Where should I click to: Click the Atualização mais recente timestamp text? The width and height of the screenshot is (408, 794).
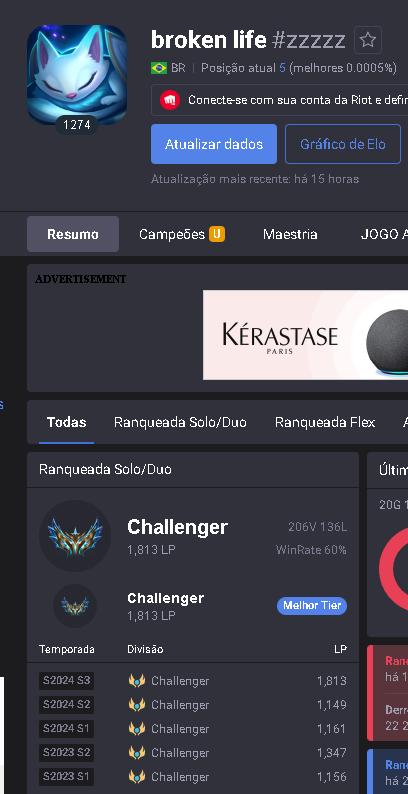(255, 179)
